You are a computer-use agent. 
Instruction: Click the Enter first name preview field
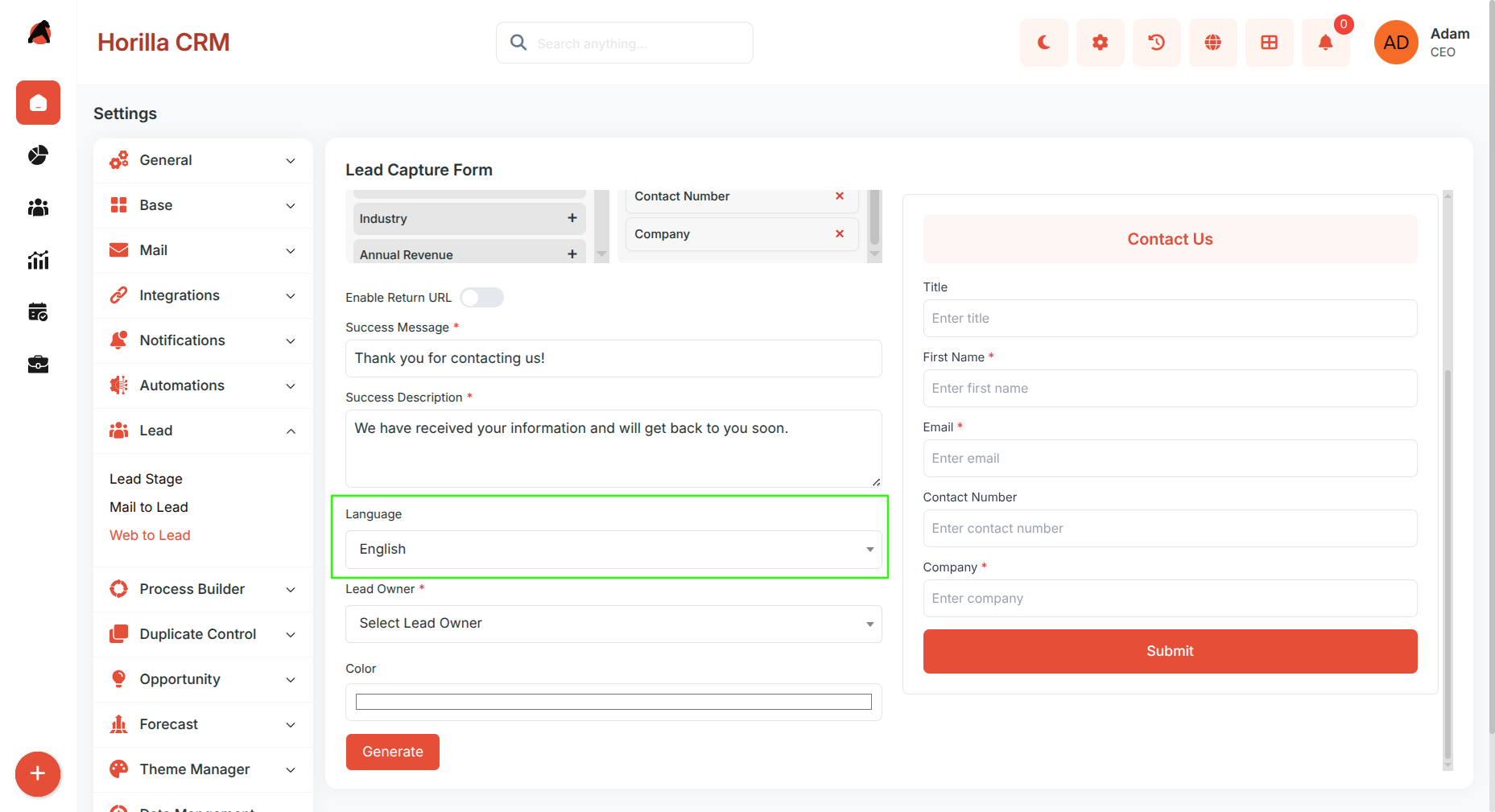coord(1170,388)
